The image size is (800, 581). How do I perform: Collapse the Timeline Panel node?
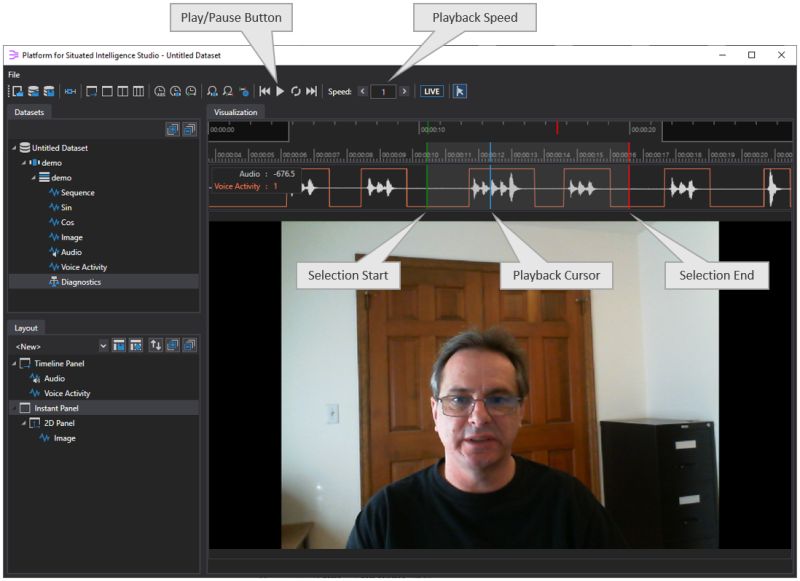point(14,364)
